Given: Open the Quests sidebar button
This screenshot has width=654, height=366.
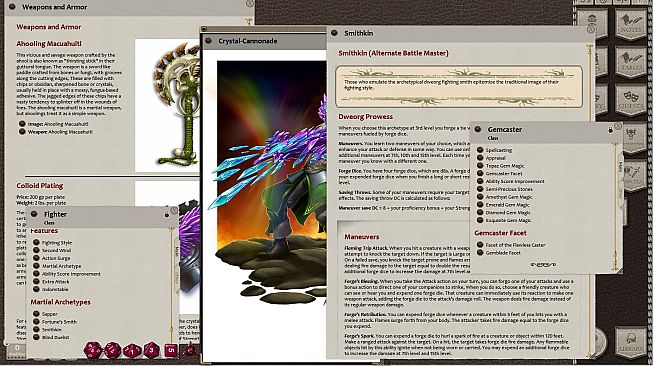Looking at the screenshot, I should [631, 100].
